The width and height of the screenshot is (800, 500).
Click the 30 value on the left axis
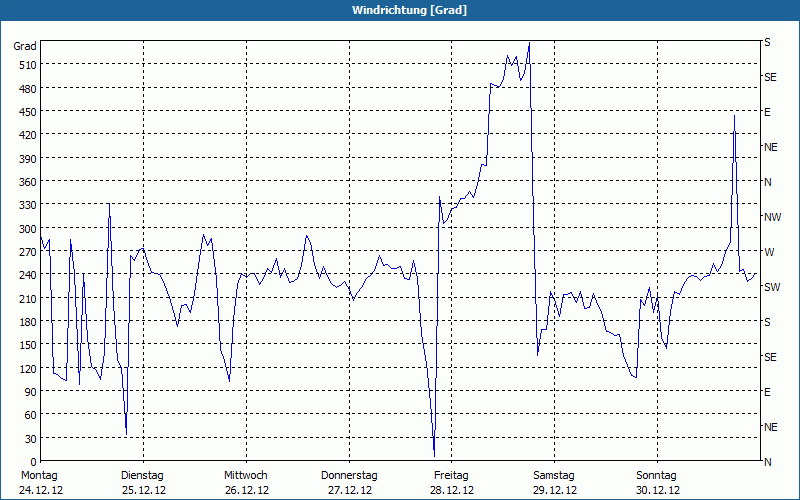click(31, 439)
